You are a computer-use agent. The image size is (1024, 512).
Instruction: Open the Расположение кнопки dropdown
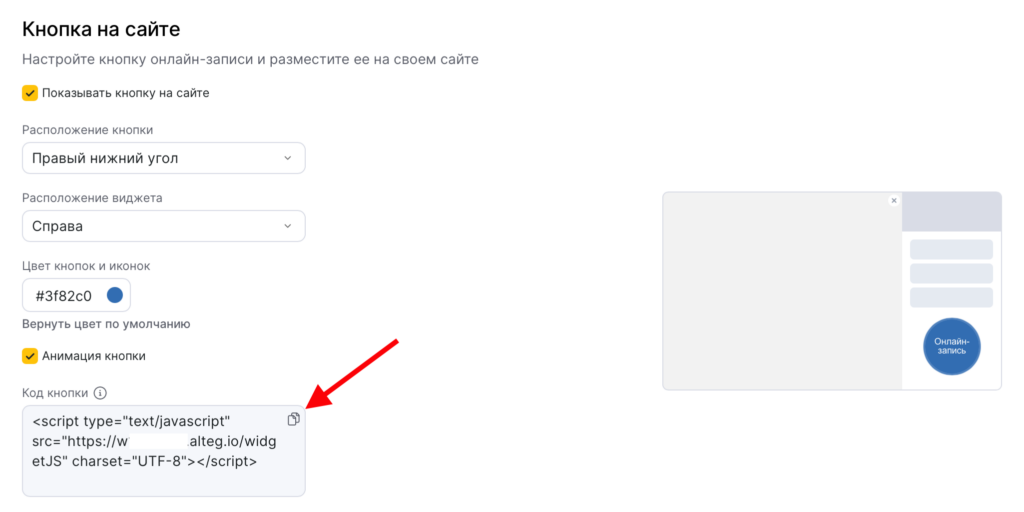coord(163,158)
